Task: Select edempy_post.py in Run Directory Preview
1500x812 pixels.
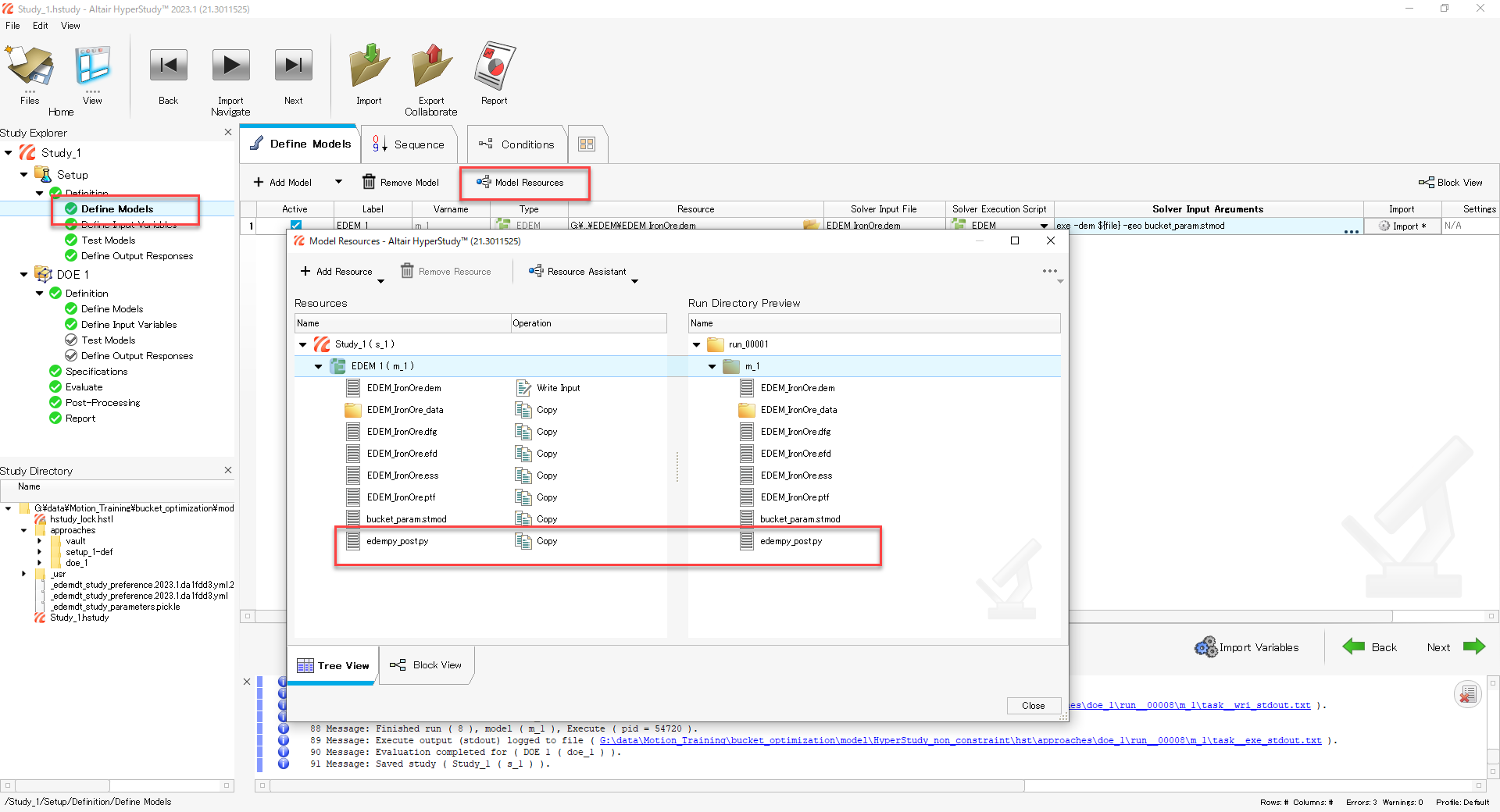Action: [791, 540]
